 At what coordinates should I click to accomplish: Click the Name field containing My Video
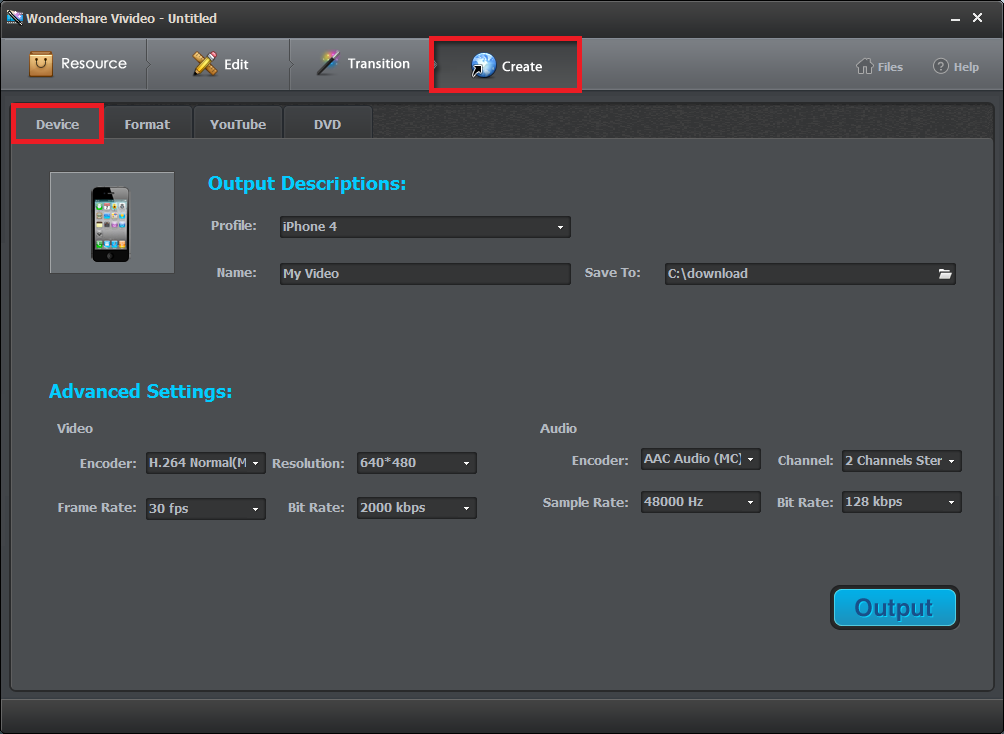coord(425,273)
